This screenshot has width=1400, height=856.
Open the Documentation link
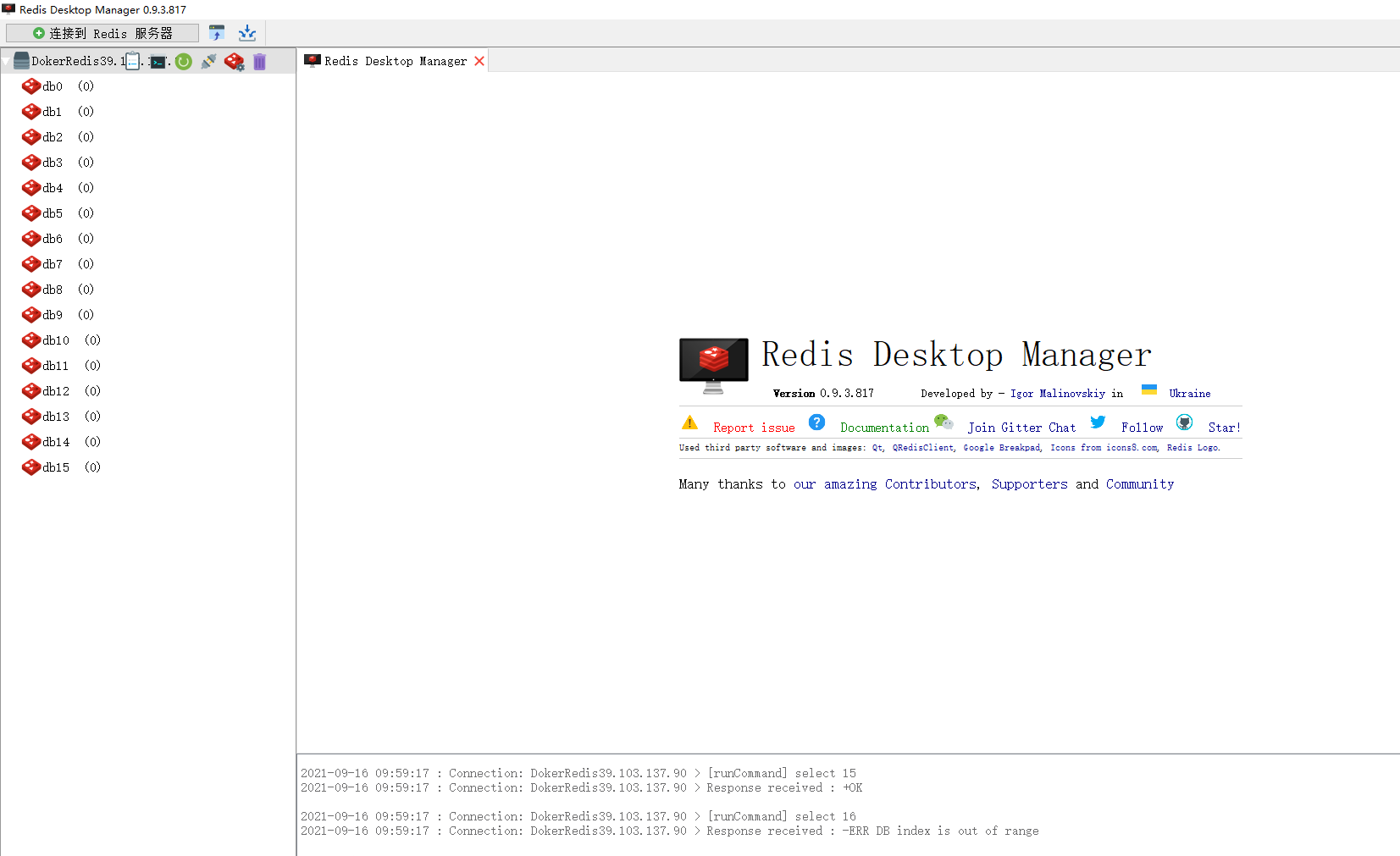(x=884, y=428)
